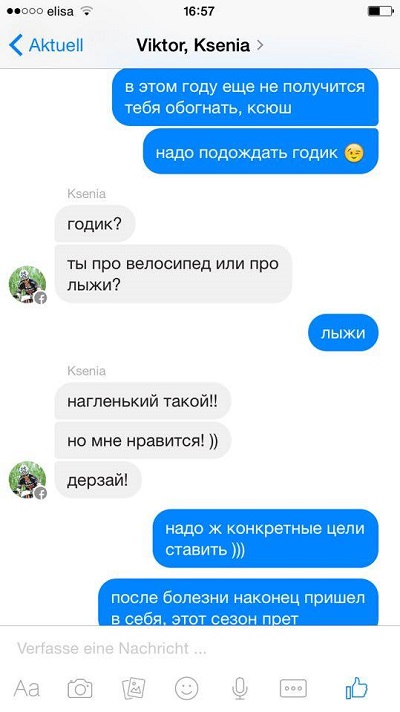Image resolution: width=400 pixels, height=712 pixels.
Task: Open the photo gallery icon
Action: (133, 688)
